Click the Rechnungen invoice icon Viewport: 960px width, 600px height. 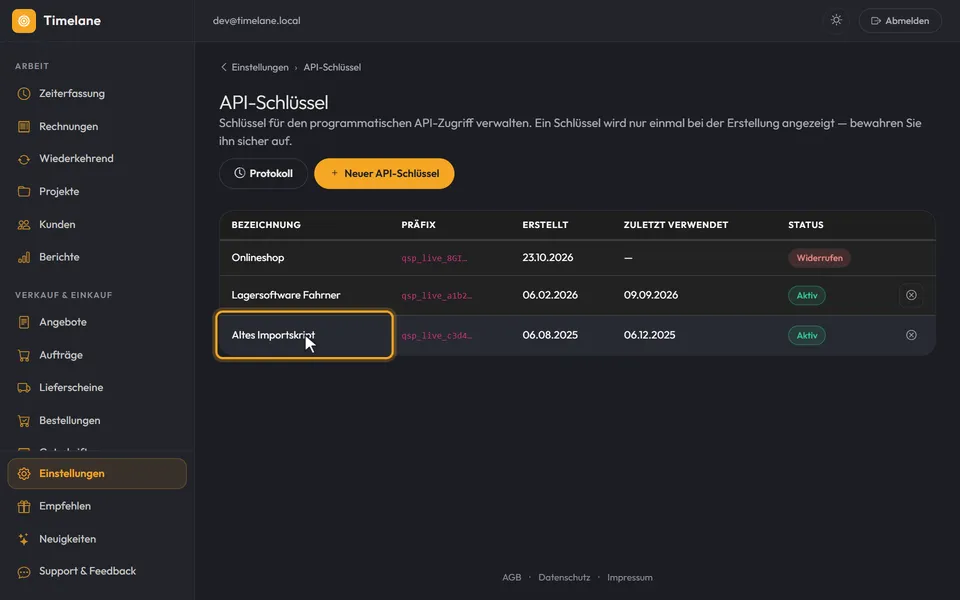pyautogui.click(x=24, y=127)
